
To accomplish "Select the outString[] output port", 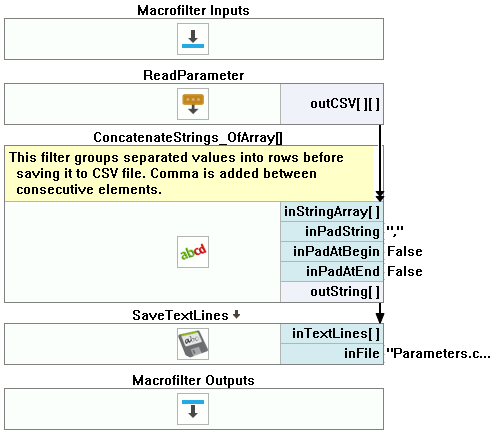I will 332,292.
